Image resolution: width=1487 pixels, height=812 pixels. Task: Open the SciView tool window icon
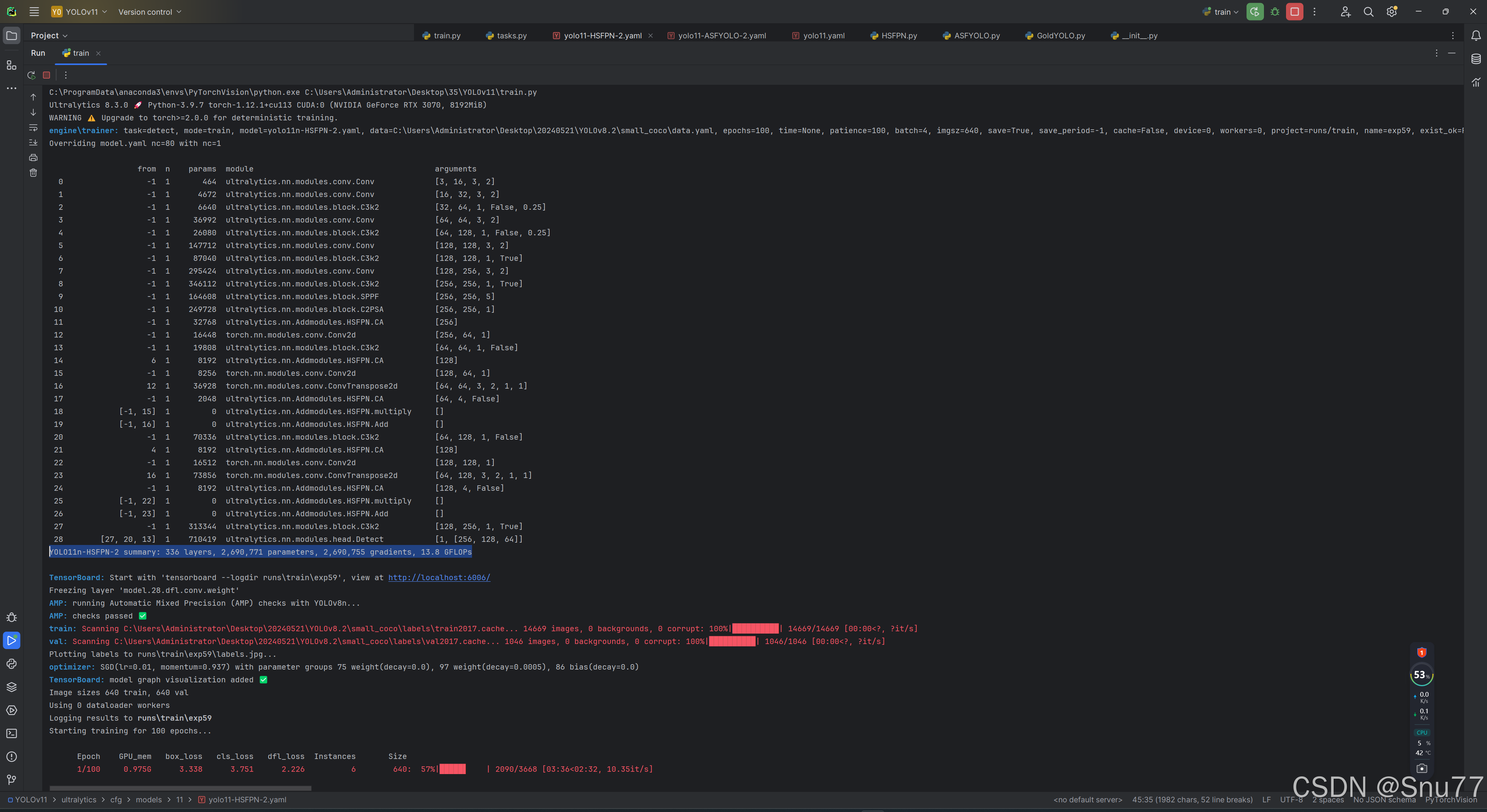point(1476,82)
